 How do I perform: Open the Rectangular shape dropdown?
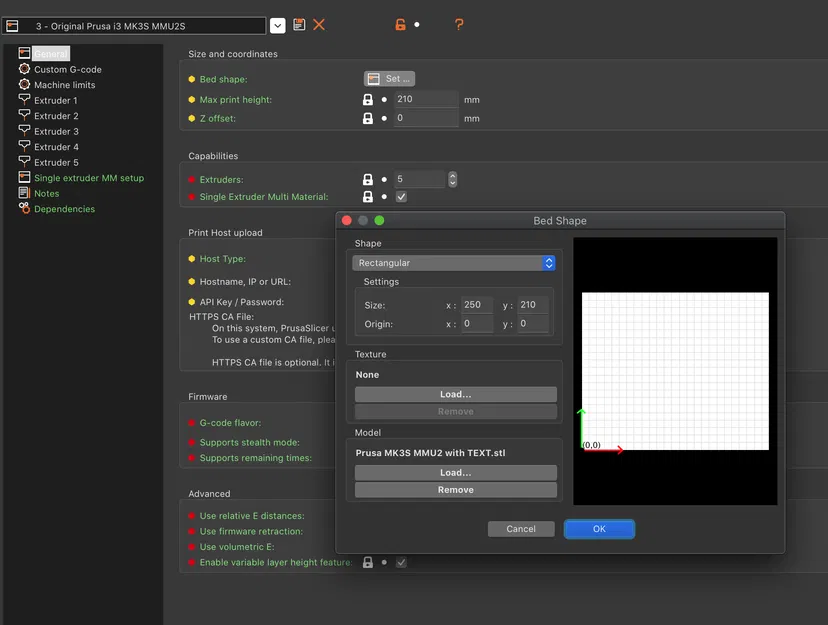(x=454, y=263)
